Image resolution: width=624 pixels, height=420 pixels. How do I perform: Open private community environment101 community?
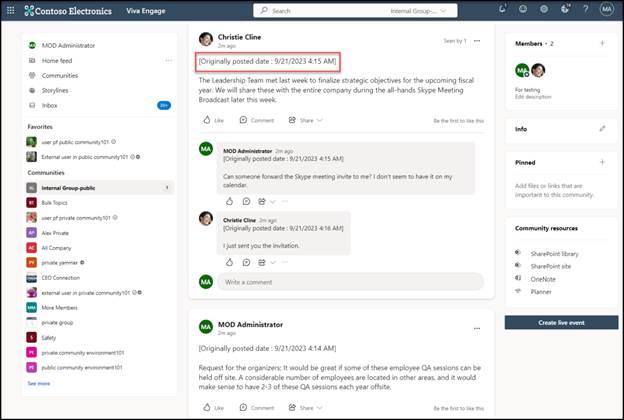point(83,353)
